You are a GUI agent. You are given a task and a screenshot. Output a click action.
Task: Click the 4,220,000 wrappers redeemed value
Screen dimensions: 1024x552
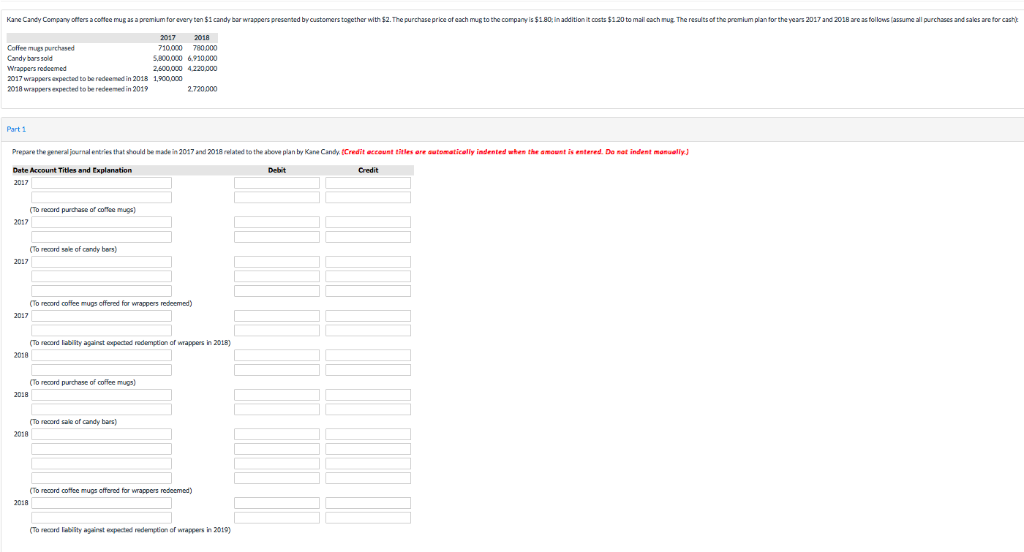tap(202, 69)
